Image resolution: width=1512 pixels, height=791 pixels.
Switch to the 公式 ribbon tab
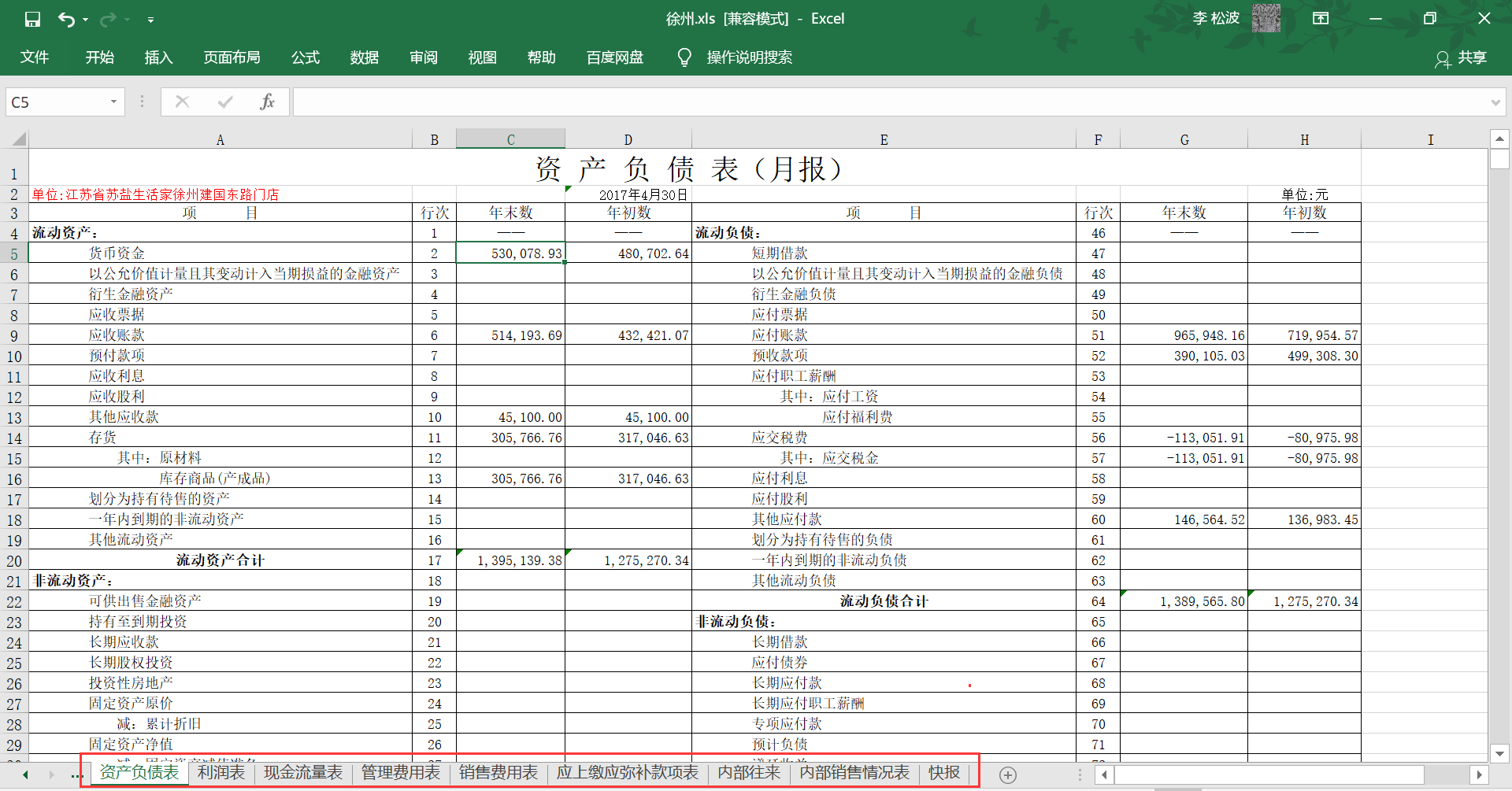pos(306,57)
